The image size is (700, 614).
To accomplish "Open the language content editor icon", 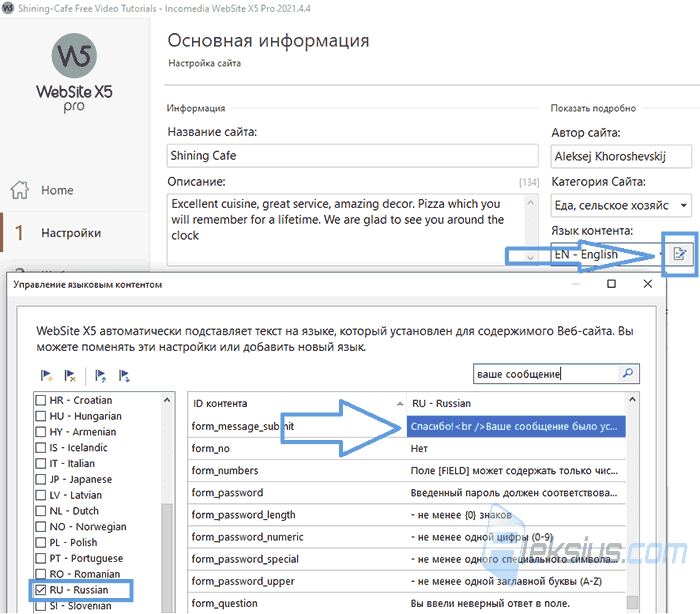I will click(x=680, y=254).
